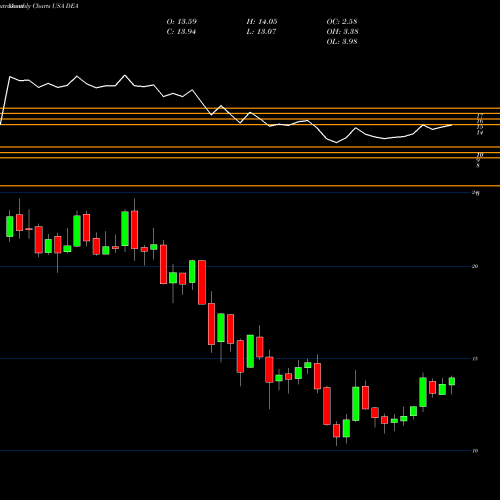Click the 14 label in the upper panel
The height and width of the screenshot is (500, 500).
480,133
